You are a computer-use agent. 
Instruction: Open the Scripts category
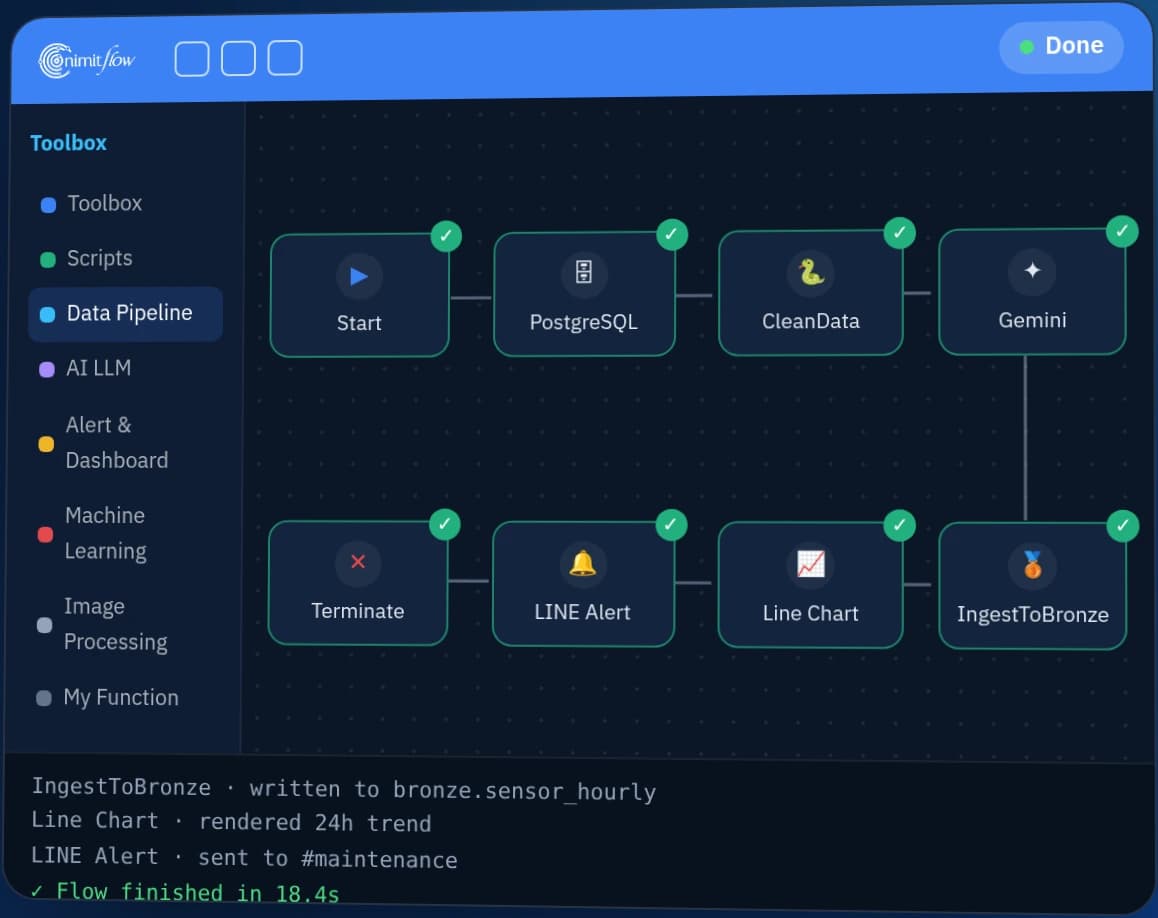tap(125, 258)
